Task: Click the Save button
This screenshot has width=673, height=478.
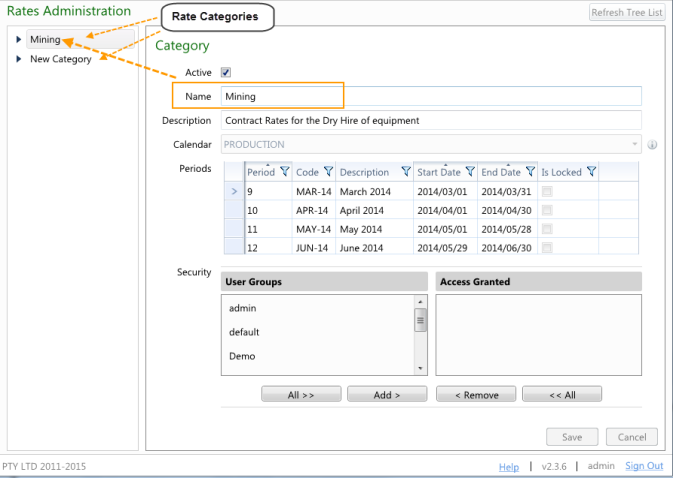Action: [x=572, y=437]
